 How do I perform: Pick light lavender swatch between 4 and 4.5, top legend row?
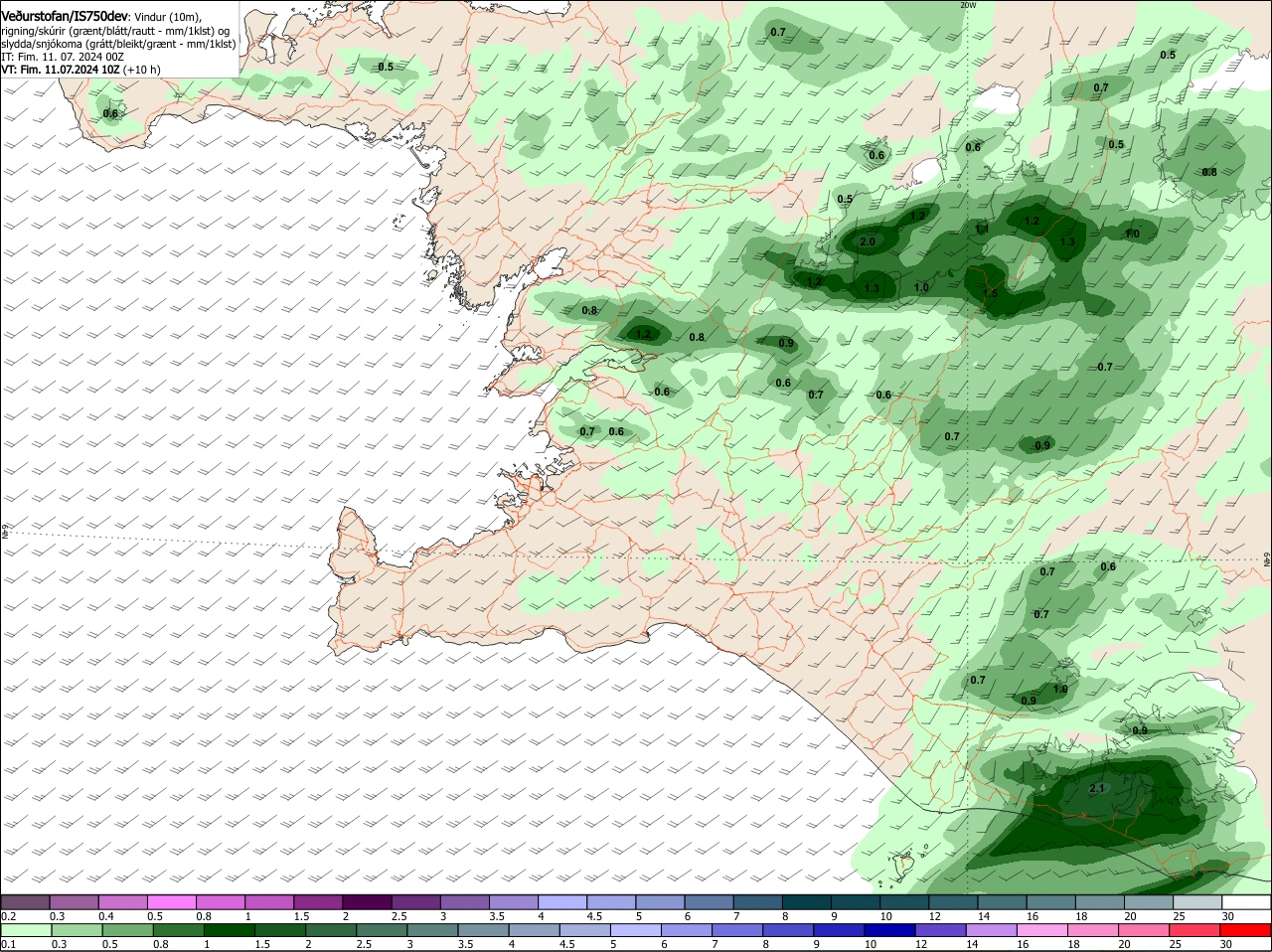[562, 901]
